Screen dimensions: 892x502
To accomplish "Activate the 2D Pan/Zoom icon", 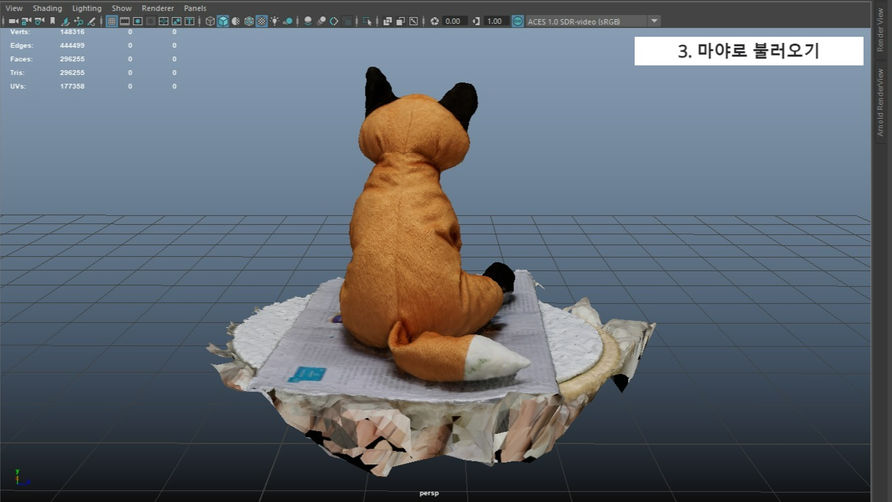I will (78, 21).
